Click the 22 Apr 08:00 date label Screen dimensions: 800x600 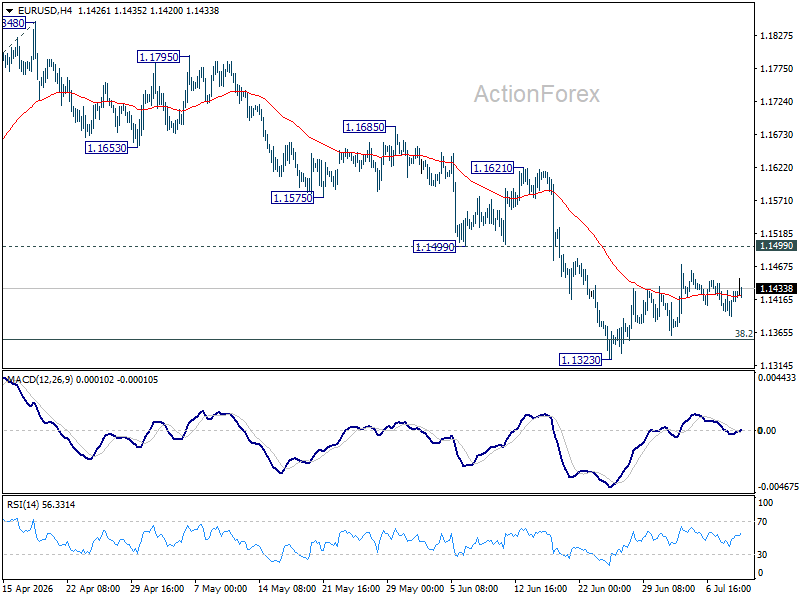[x=93, y=588]
